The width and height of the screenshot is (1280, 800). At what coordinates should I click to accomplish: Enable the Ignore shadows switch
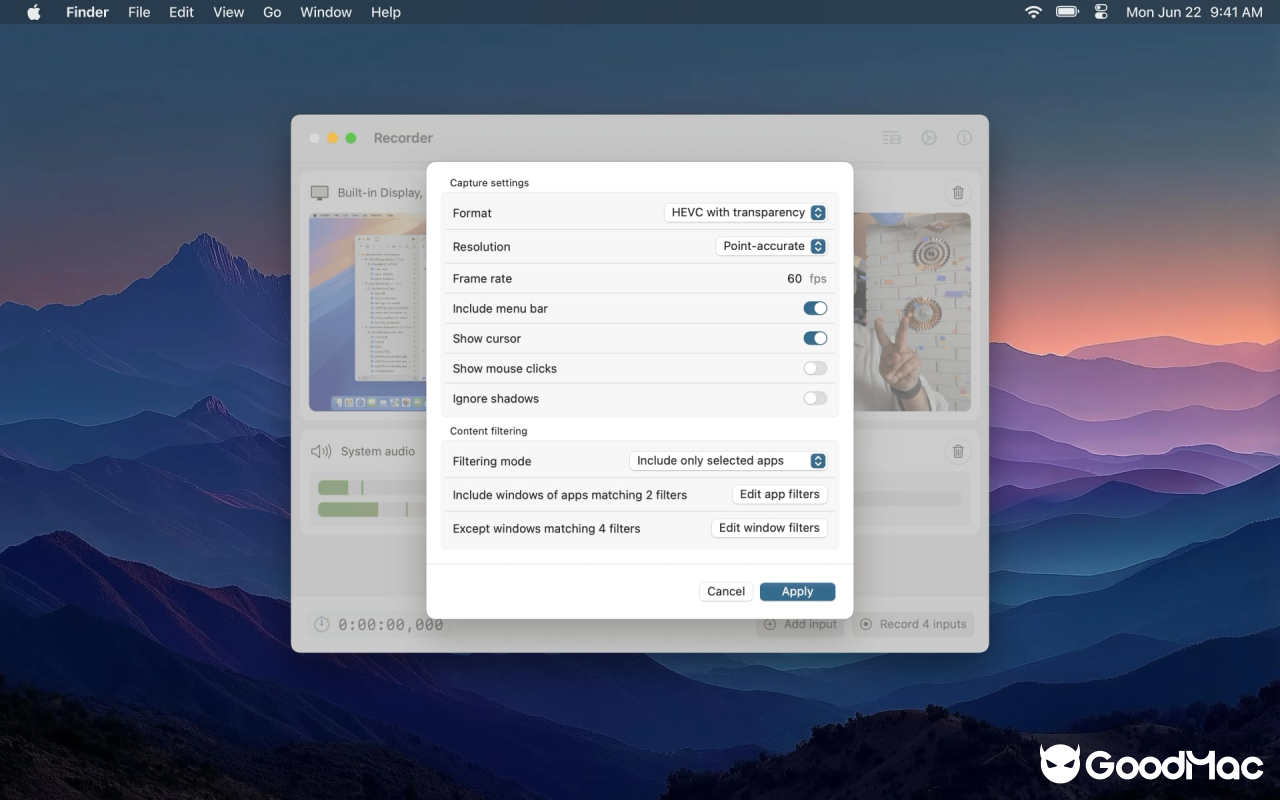point(815,398)
